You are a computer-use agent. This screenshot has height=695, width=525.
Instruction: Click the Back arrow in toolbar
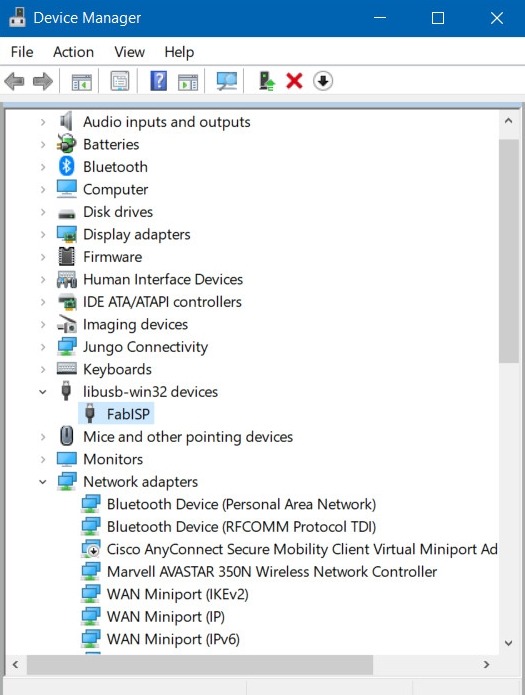(x=14, y=81)
